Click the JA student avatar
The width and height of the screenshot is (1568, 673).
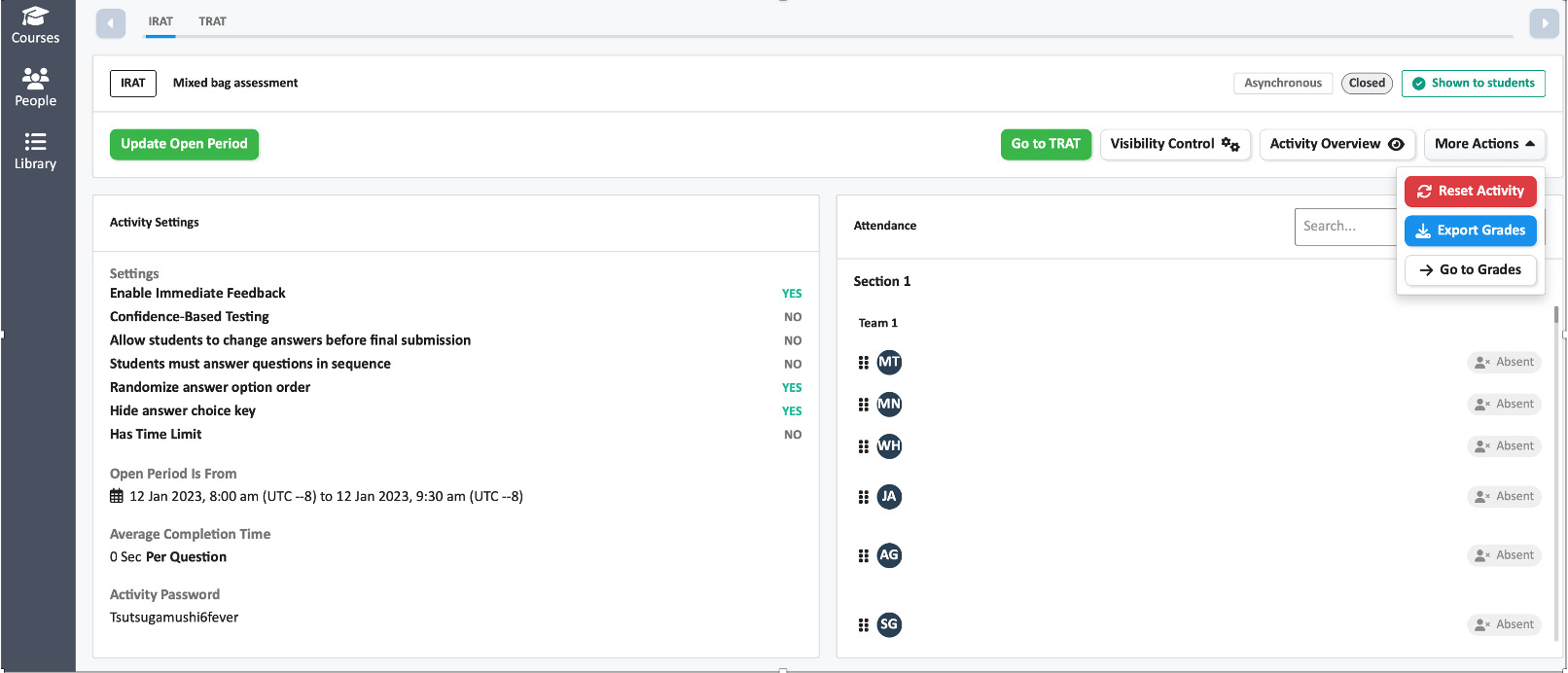click(889, 497)
